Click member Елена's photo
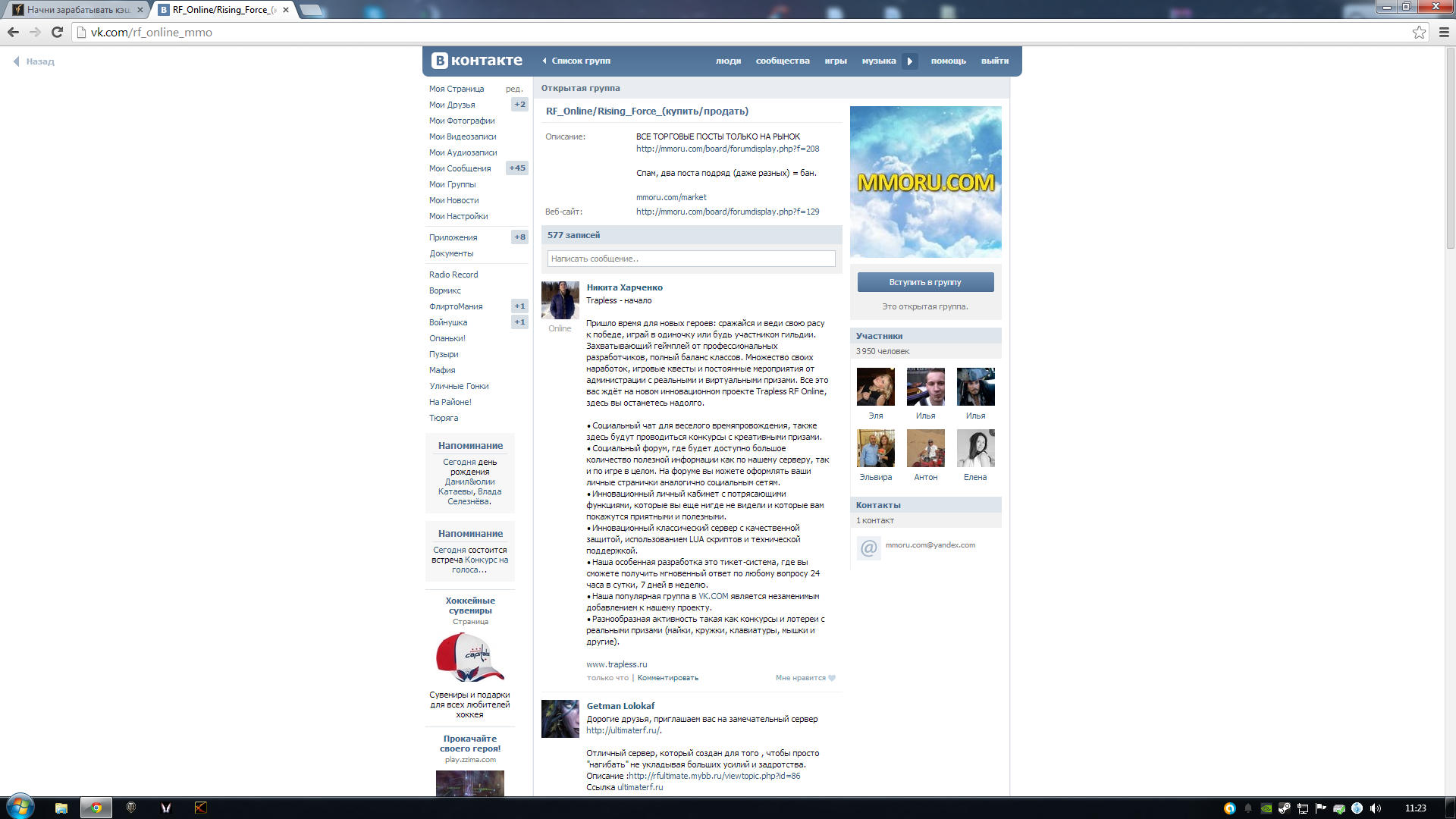Viewport: 1456px width, 819px height. pyautogui.click(x=976, y=448)
